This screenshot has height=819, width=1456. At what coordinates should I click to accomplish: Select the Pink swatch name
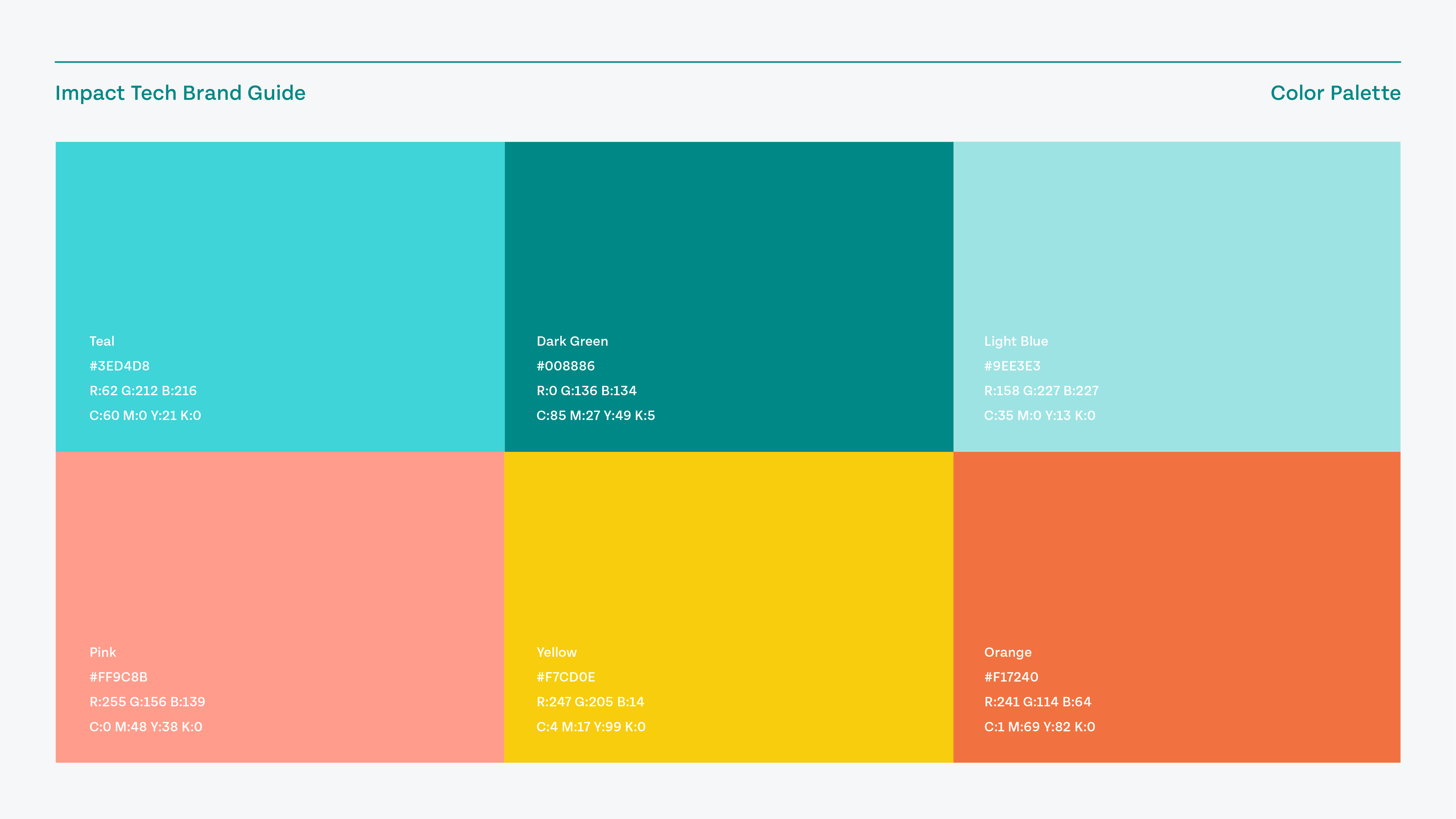[x=103, y=653]
